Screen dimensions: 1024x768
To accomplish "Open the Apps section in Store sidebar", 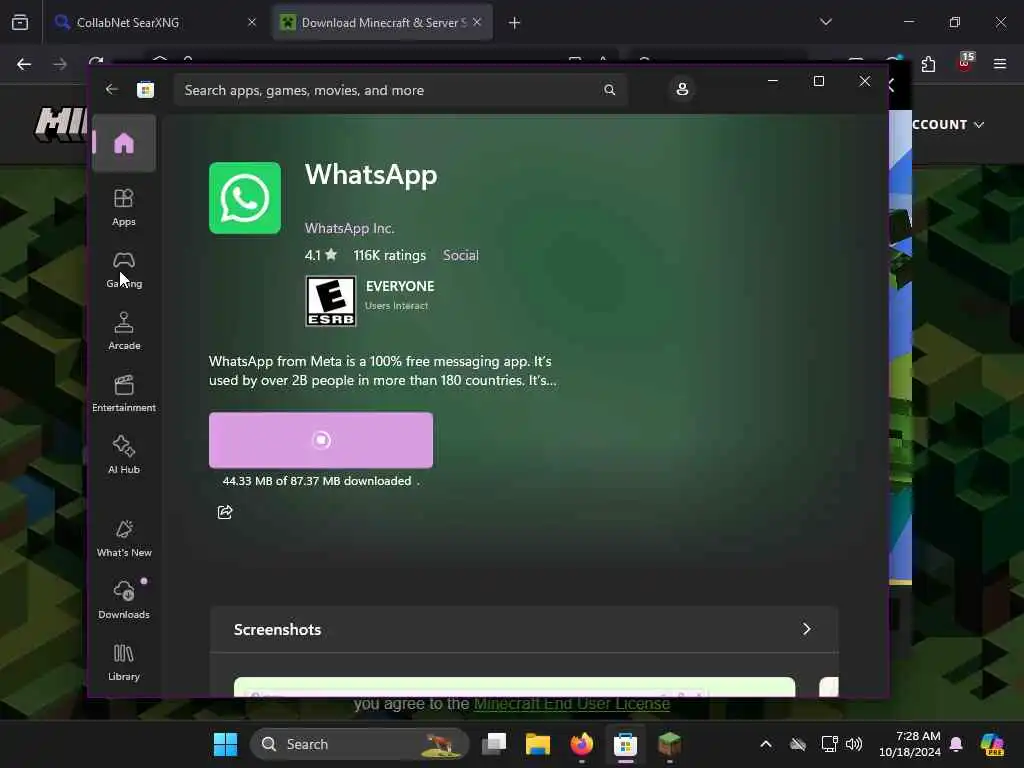I will pyautogui.click(x=123, y=207).
